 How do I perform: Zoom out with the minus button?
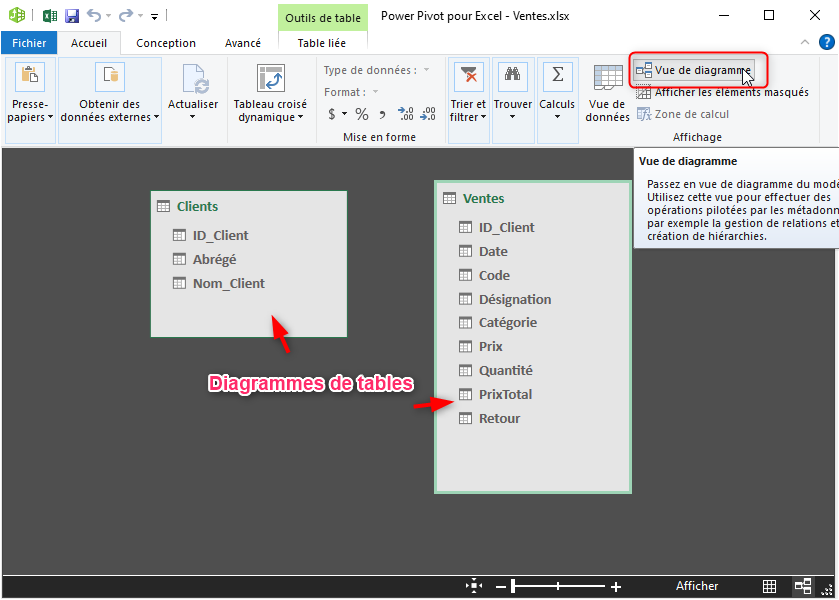pyautogui.click(x=501, y=587)
